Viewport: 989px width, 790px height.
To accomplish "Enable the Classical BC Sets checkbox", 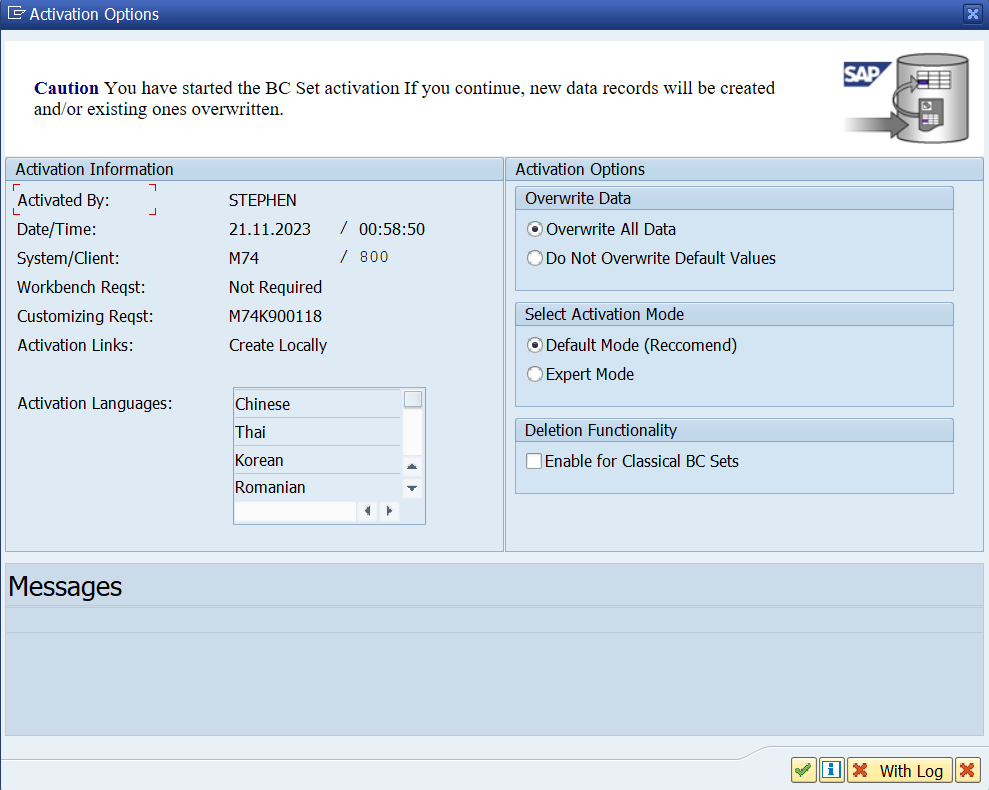I will pyautogui.click(x=534, y=461).
